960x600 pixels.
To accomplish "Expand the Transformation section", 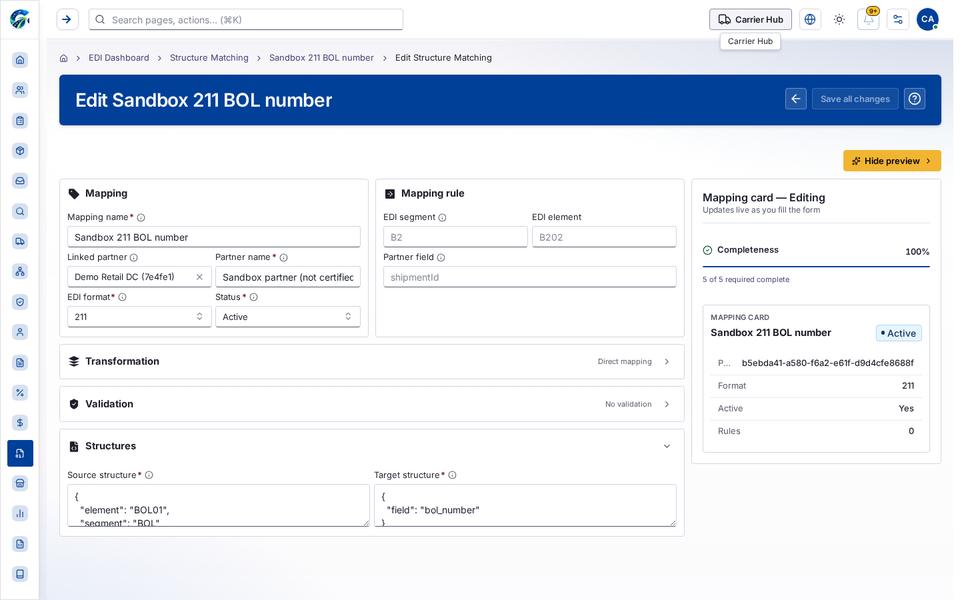I will tap(372, 362).
